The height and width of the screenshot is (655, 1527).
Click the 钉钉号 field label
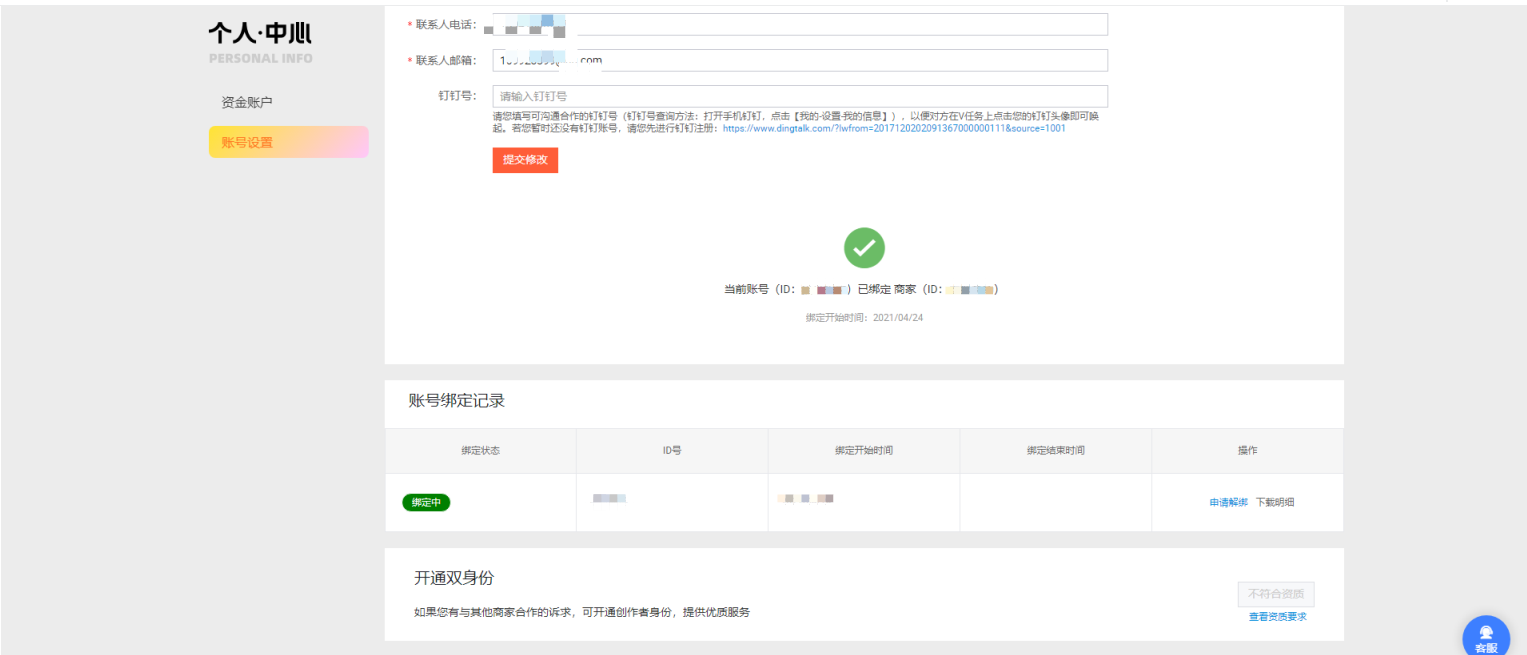click(457, 96)
